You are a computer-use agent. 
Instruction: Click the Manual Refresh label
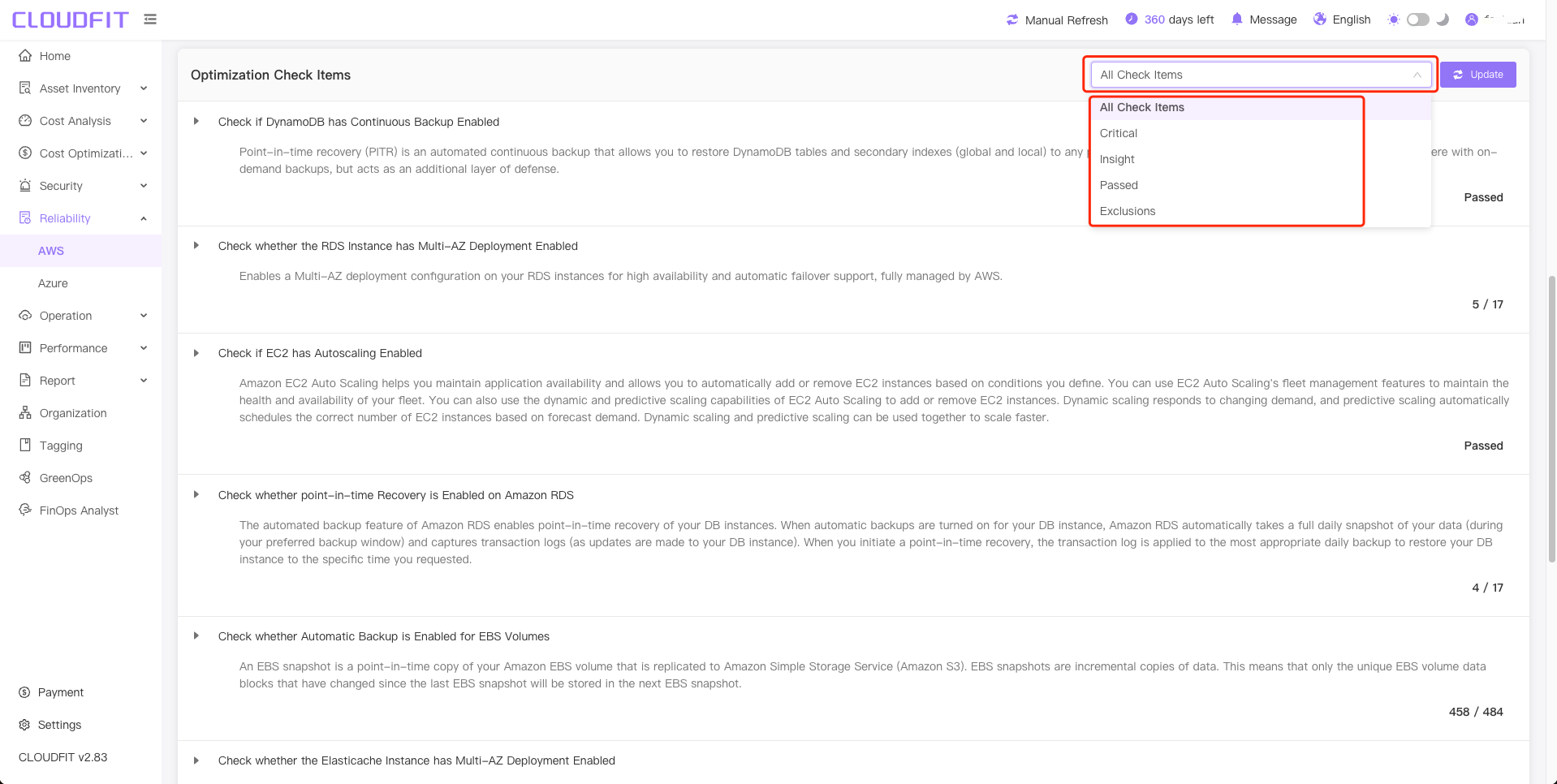tap(1066, 20)
